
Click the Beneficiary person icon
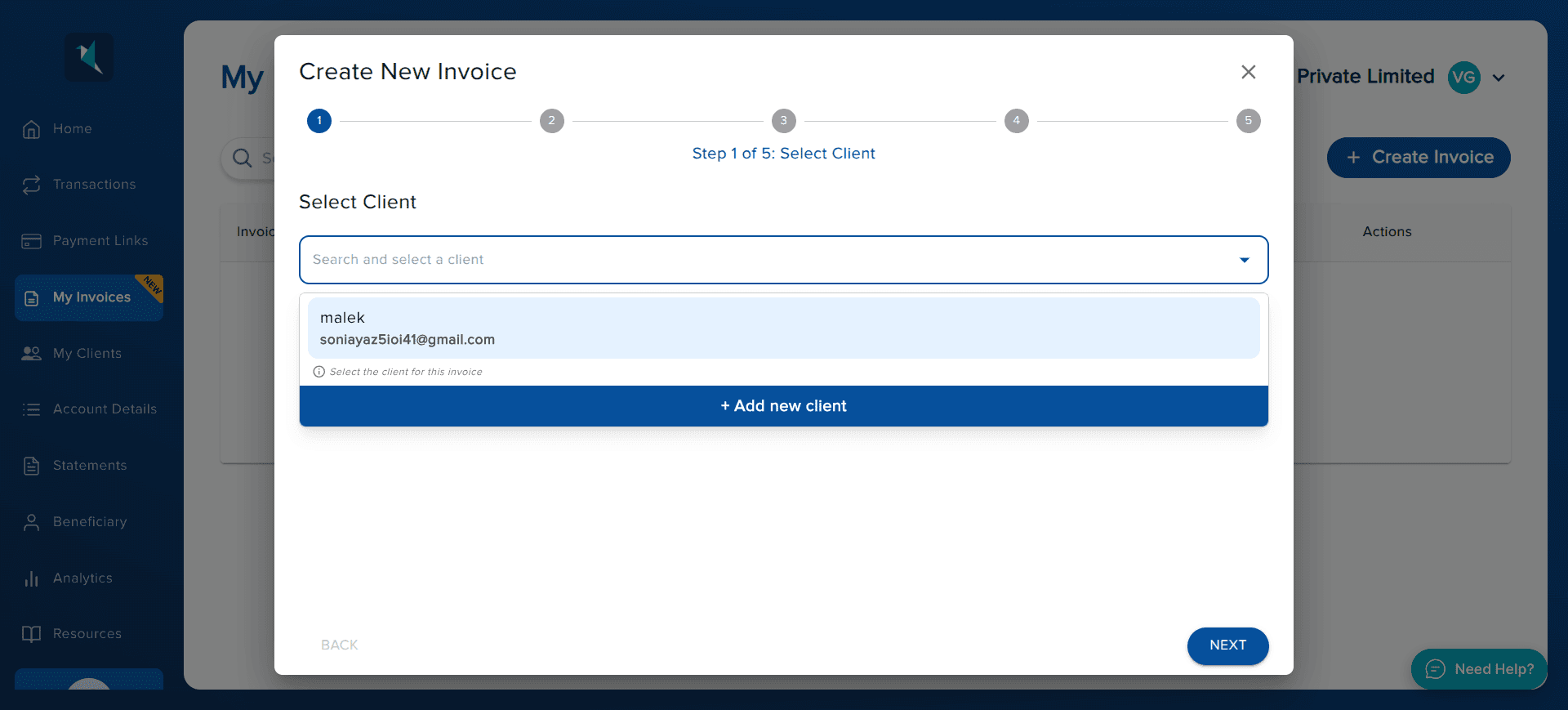pos(31,523)
